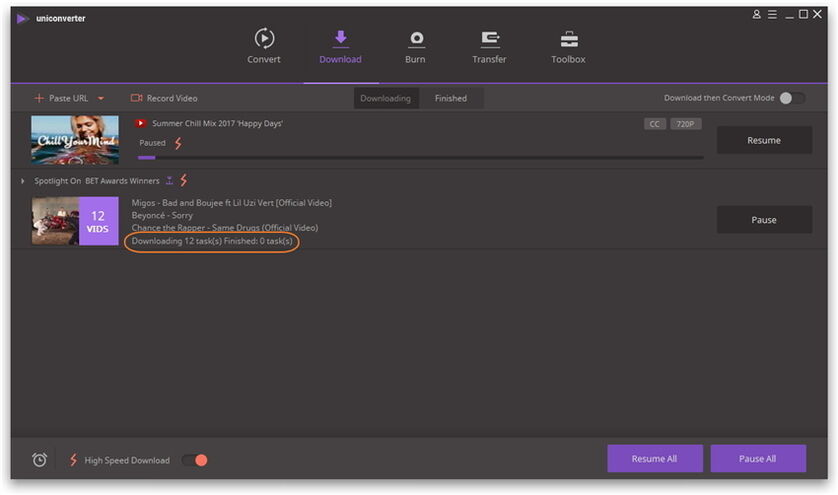Screen dimensions: 838x495
Task: Switch to the Downloading tab
Action: [x=385, y=98]
